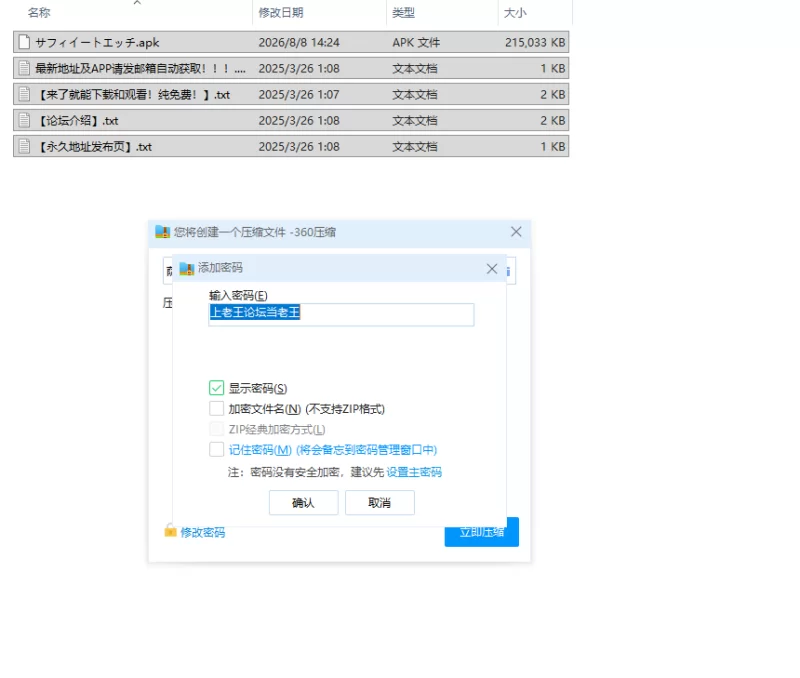Click the 输入密码 password field
800x678 pixels.
point(341,314)
